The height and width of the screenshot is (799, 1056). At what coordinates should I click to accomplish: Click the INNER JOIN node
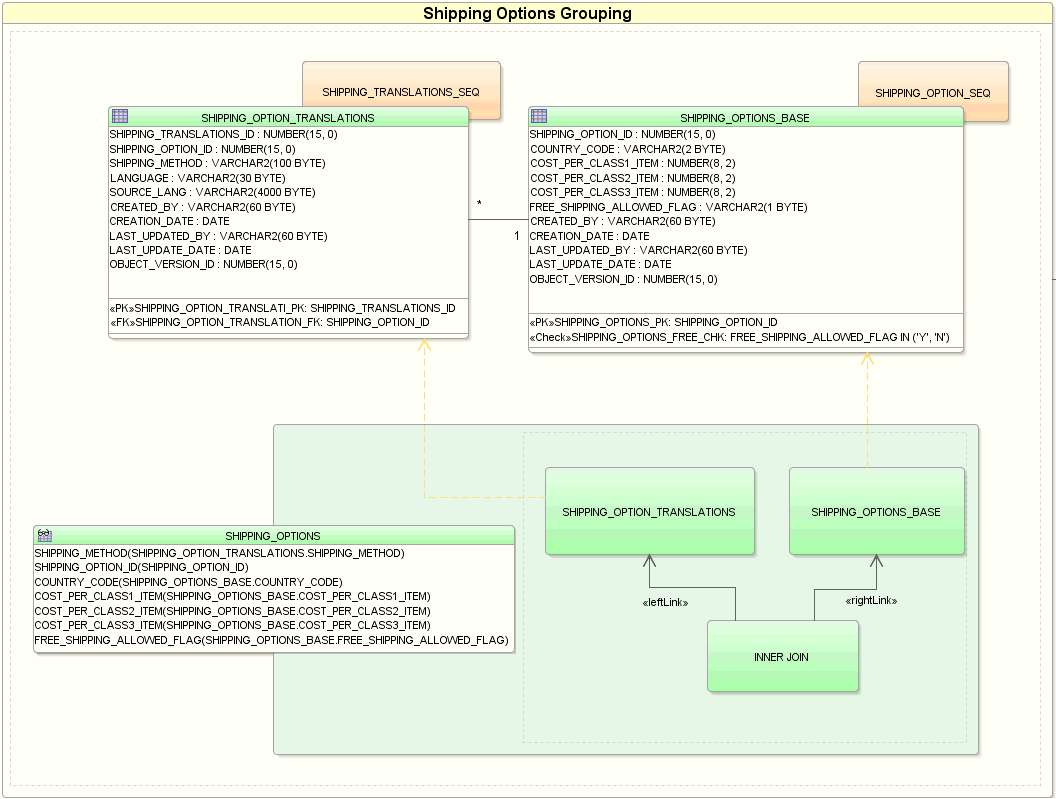tap(783, 657)
